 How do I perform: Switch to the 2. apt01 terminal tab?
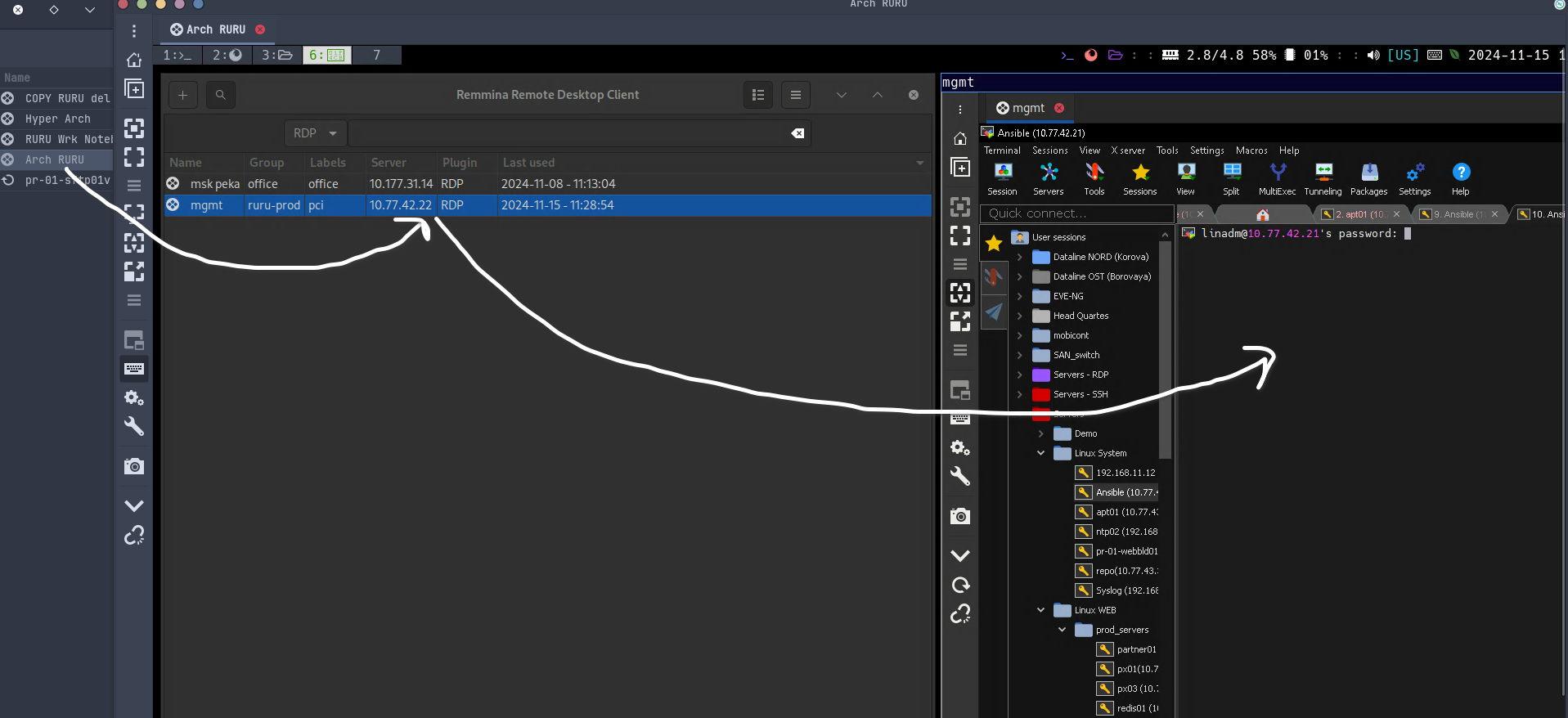click(x=1362, y=214)
